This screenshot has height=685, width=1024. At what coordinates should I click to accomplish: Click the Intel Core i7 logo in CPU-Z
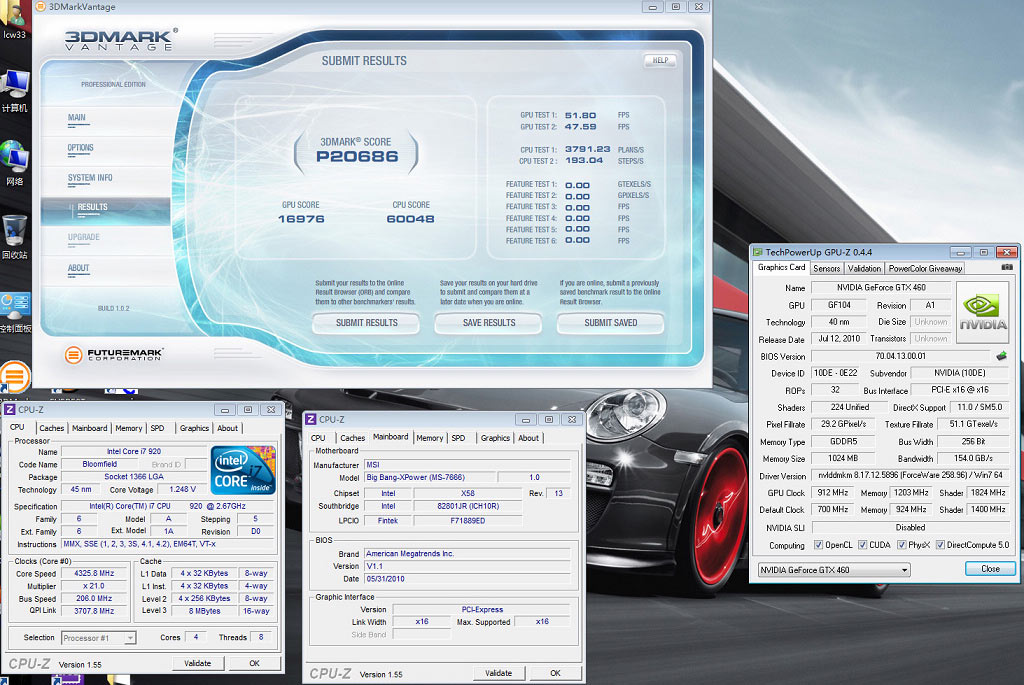point(242,470)
